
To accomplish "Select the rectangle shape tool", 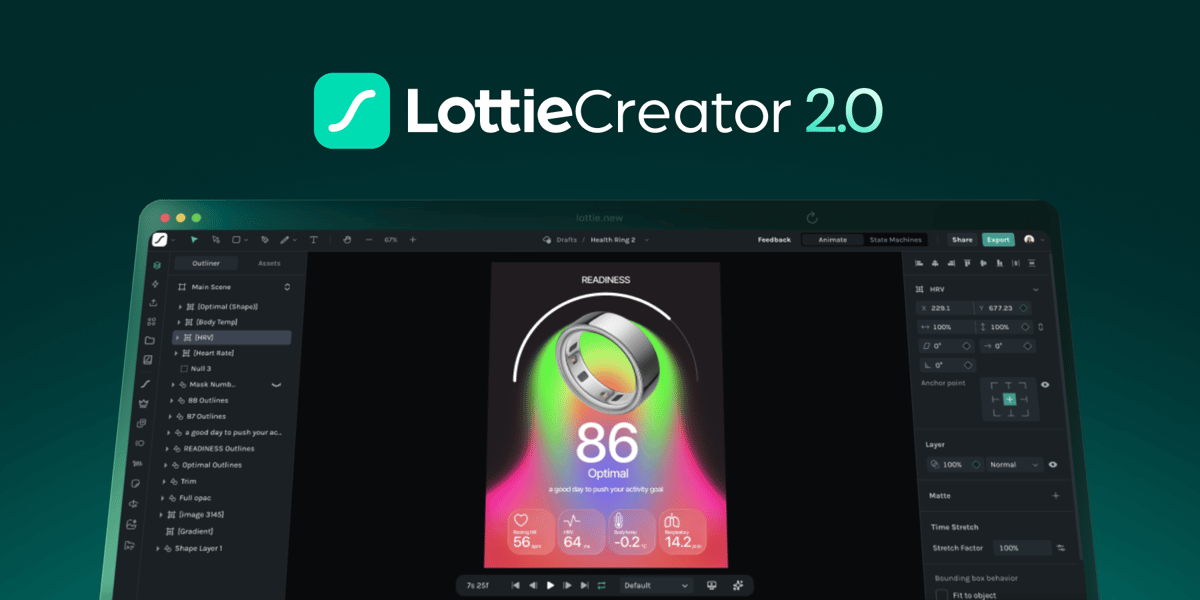I will tap(237, 240).
